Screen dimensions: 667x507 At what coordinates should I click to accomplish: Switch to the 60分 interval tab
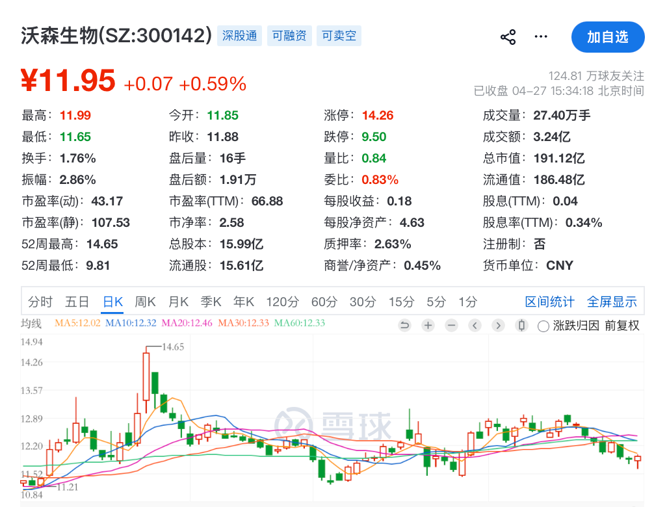click(x=324, y=301)
